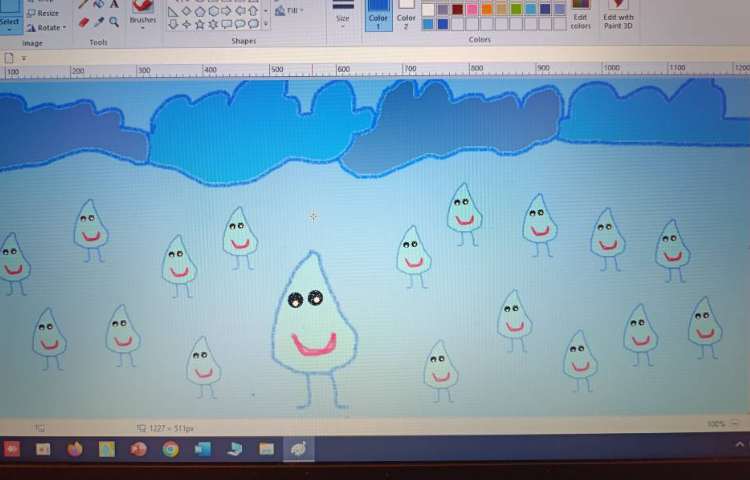Pick the Color picker eyedropper tool
Screen dimensions: 750x480
99,21
